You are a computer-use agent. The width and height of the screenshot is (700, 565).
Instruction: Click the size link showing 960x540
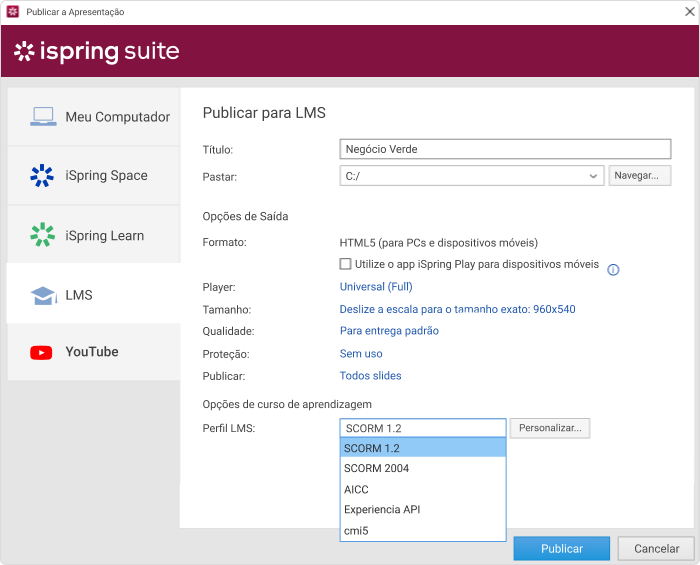[458, 309]
